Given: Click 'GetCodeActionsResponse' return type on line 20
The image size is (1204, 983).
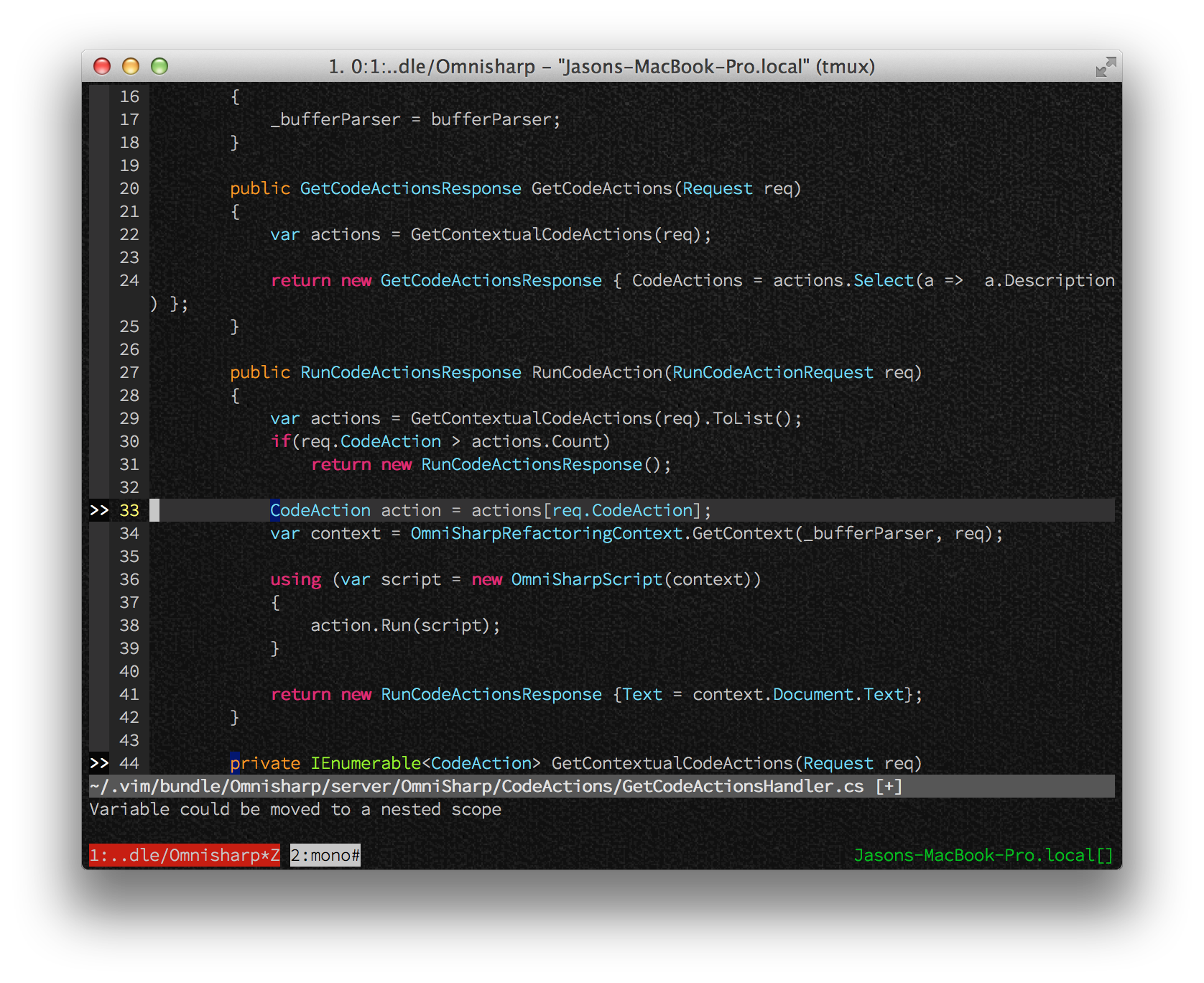Looking at the screenshot, I should [411, 188].
